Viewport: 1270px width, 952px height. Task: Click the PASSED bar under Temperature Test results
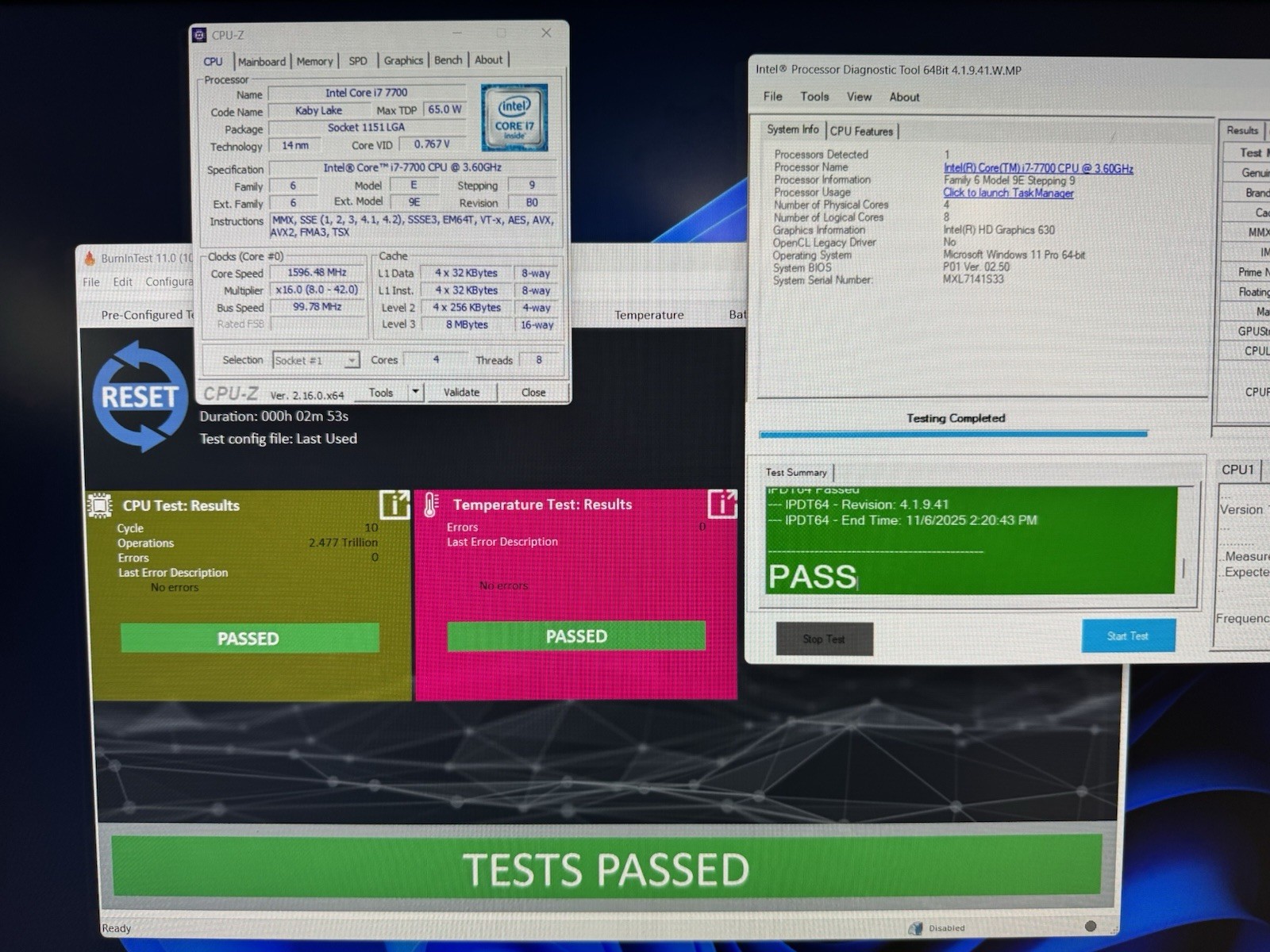pos(576,636)
